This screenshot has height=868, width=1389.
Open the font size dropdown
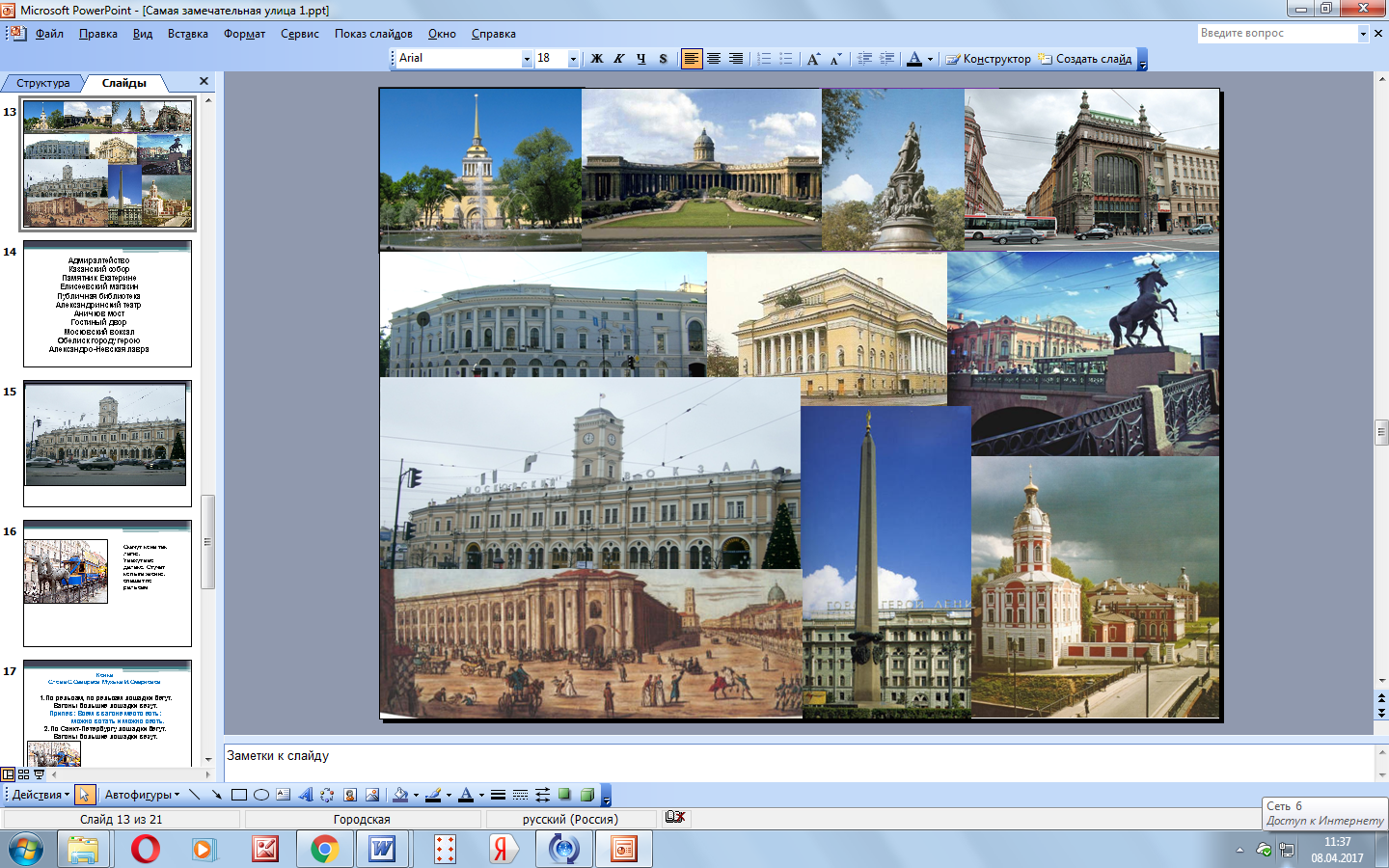pyautogui.click(x=573, y=59)
